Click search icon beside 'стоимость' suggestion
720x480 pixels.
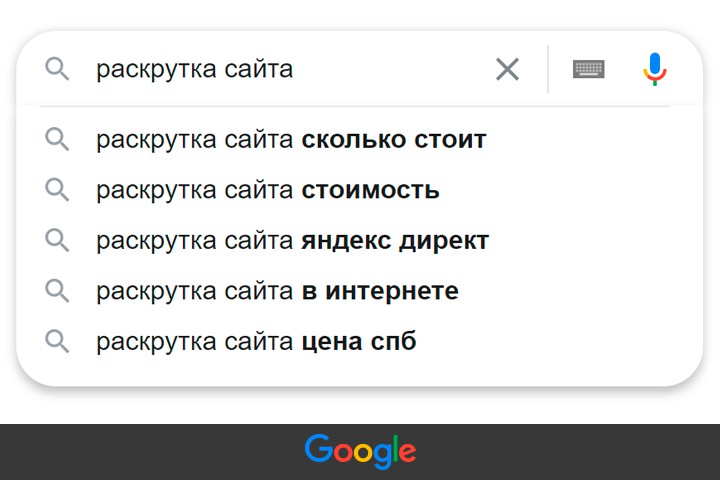[58, 190]
